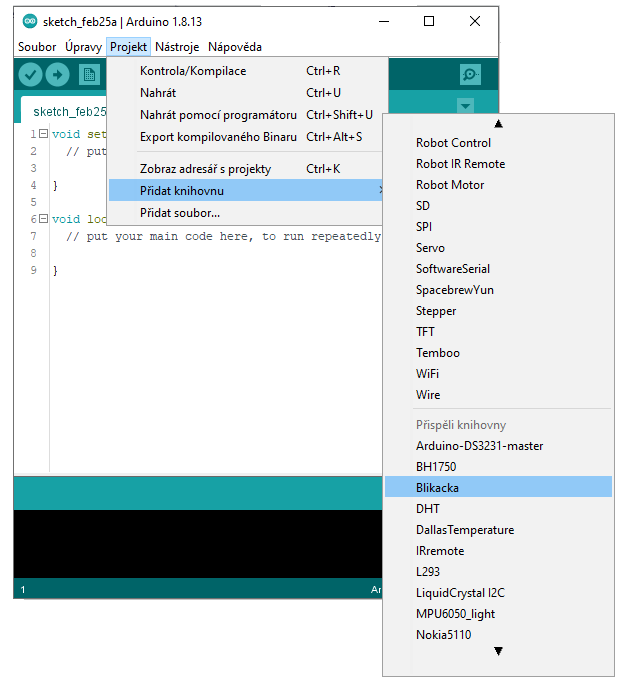Add the Stepper library

click(x=498, y=311)
